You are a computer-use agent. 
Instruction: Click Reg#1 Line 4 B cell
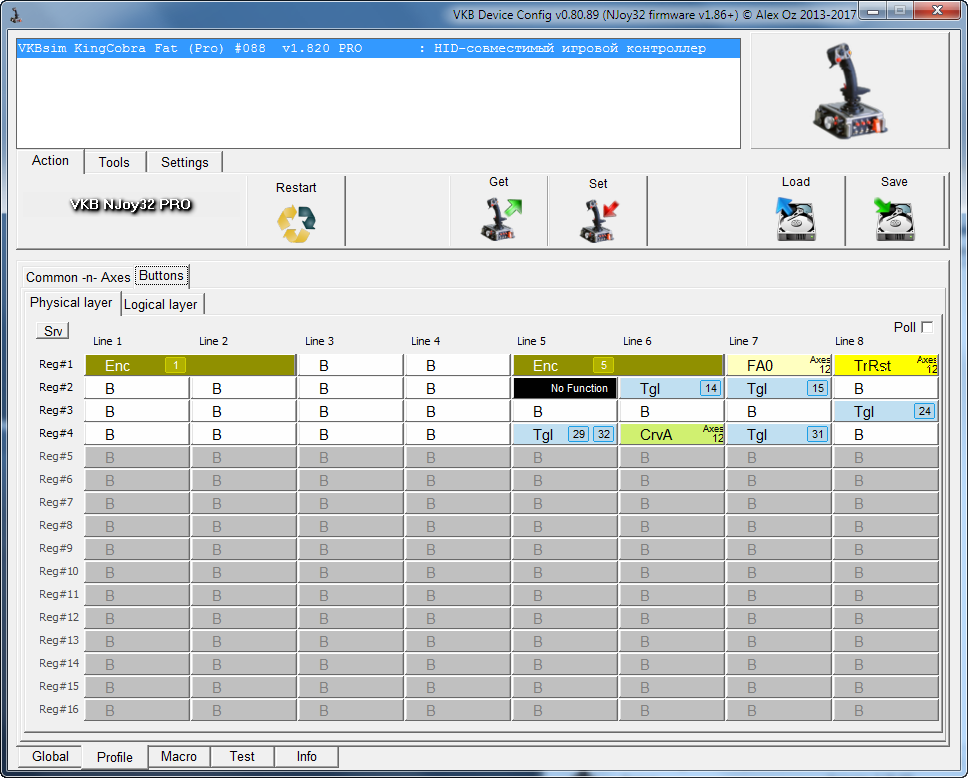tap(457, 366)
